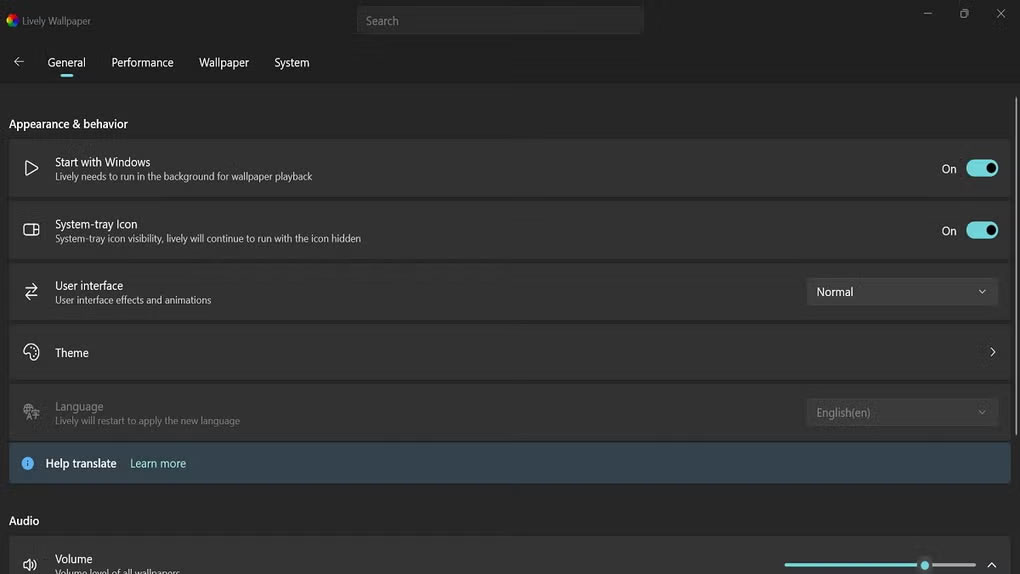Click the Lively Wallpaper app logo

point(12,20)
